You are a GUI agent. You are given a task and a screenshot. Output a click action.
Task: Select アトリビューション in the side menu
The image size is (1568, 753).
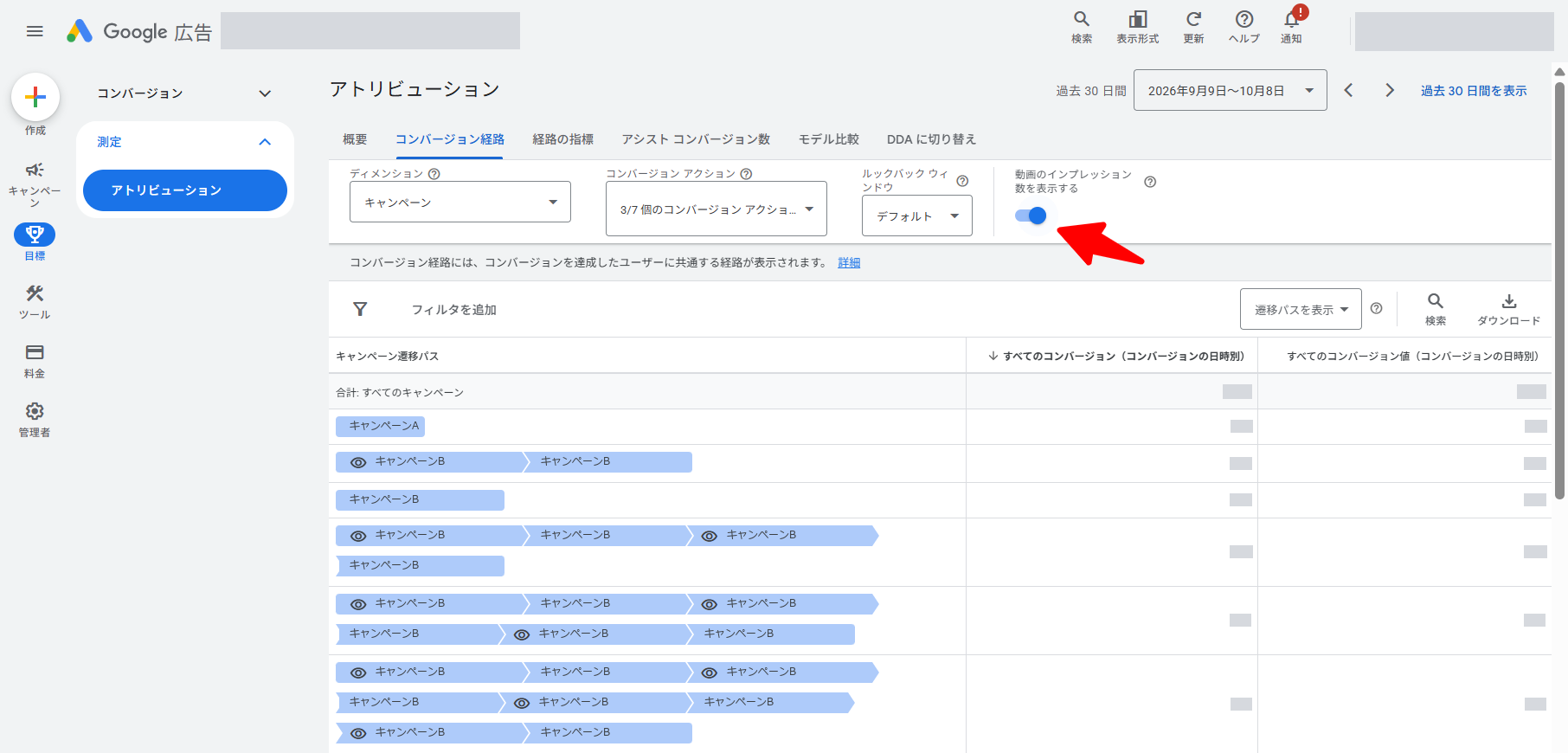coord(185,190)
